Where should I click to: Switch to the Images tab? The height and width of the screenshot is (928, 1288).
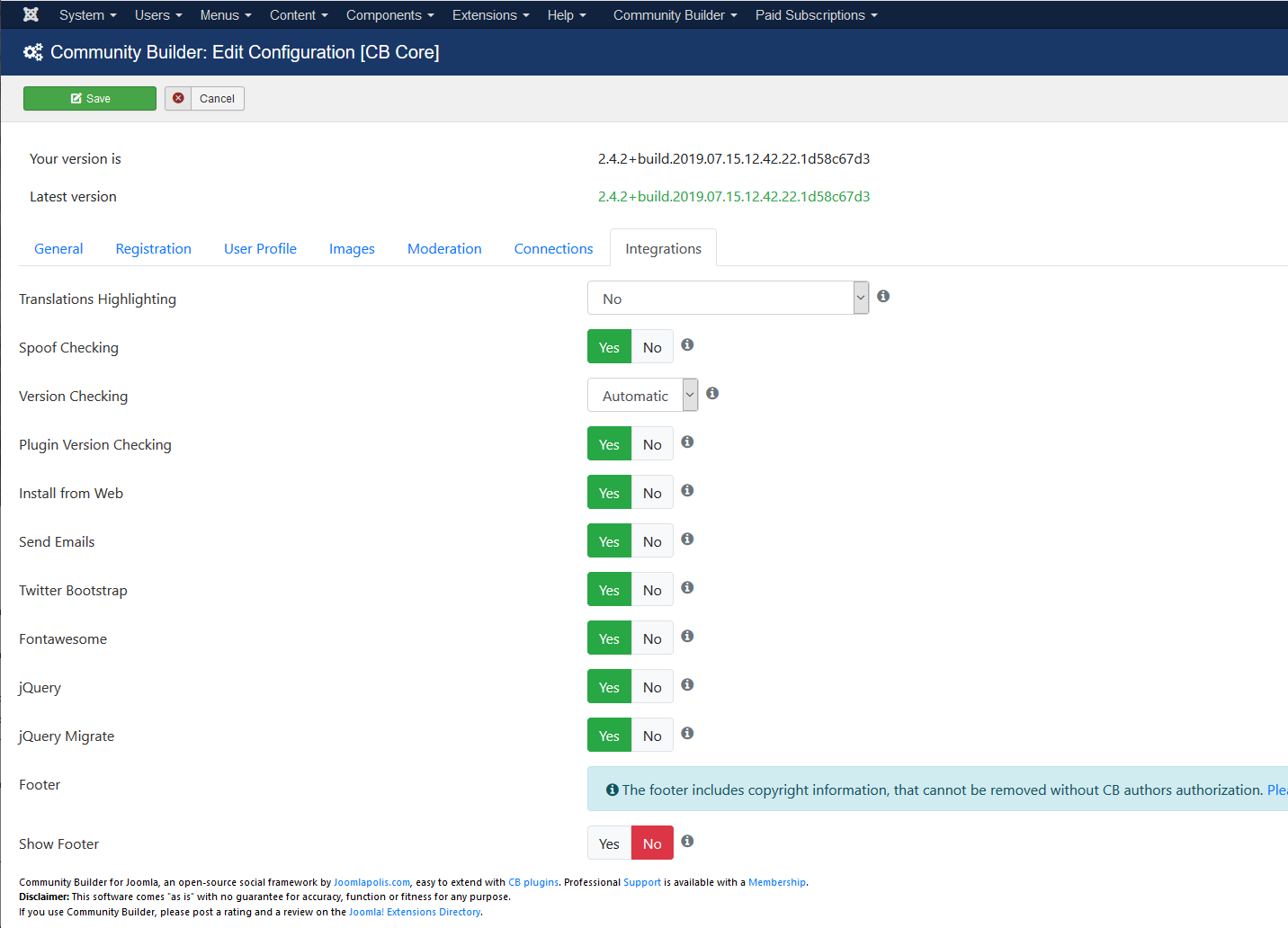[x=352, y=248]
